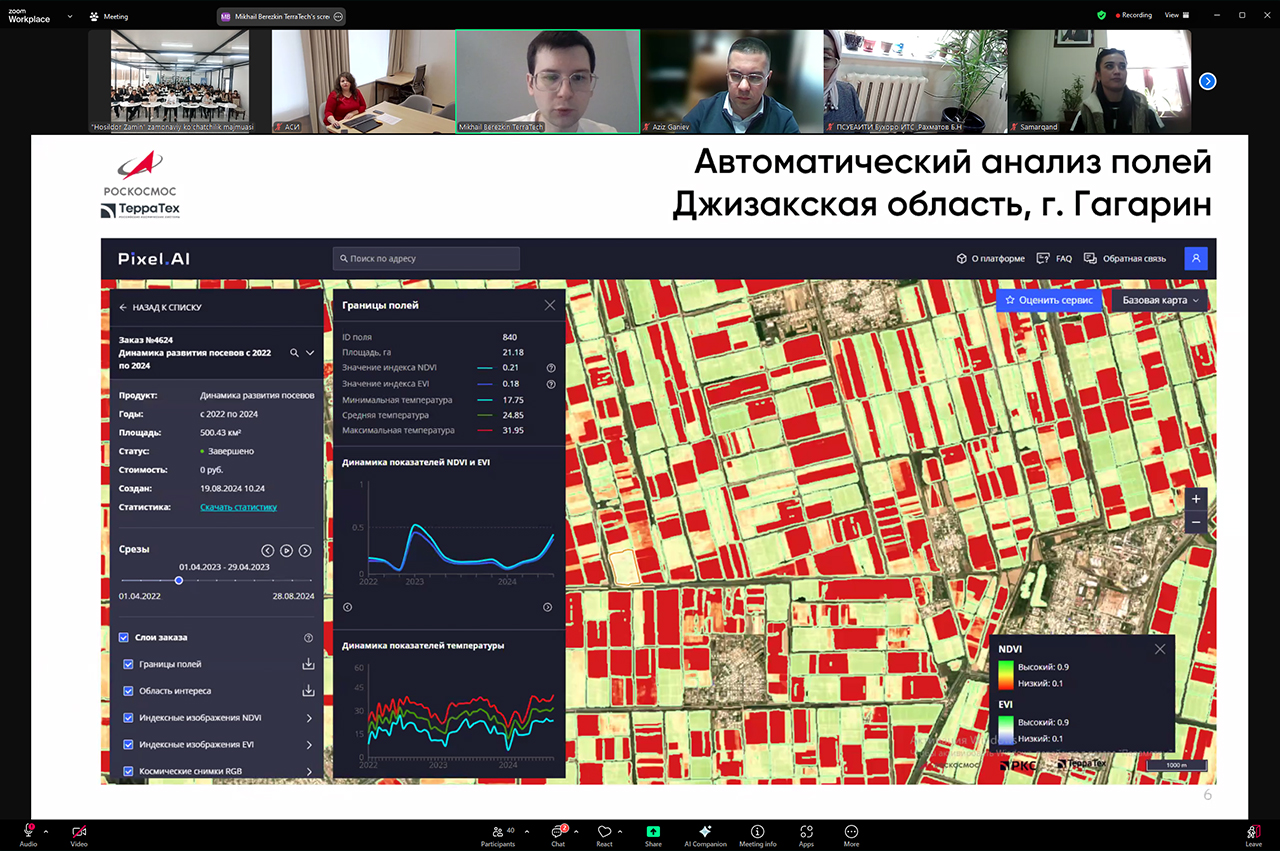This screenshot has width=1280, height=851.
Task: Toggle Индексные изображения EVI checkbox
Action: 128,745
